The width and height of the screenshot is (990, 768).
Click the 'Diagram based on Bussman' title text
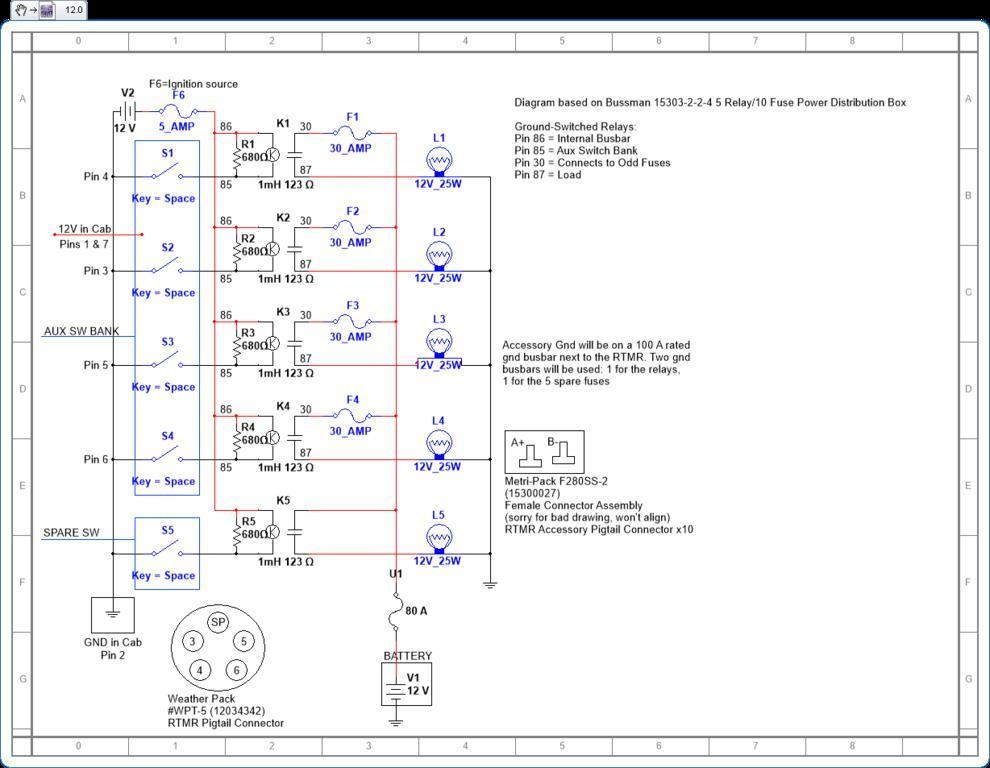(x=710, y=102)
